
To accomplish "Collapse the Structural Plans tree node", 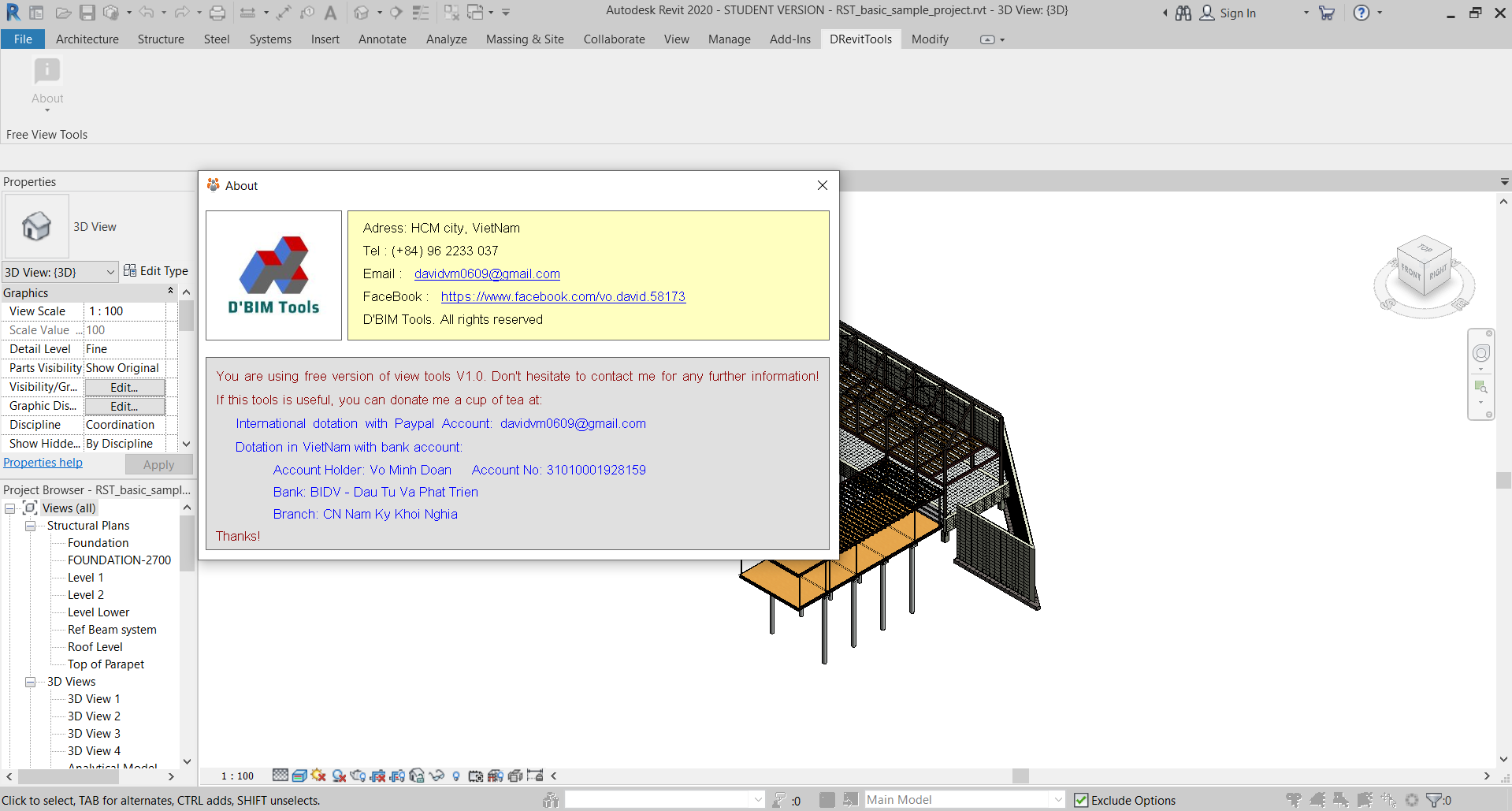I will pos(31,526).
